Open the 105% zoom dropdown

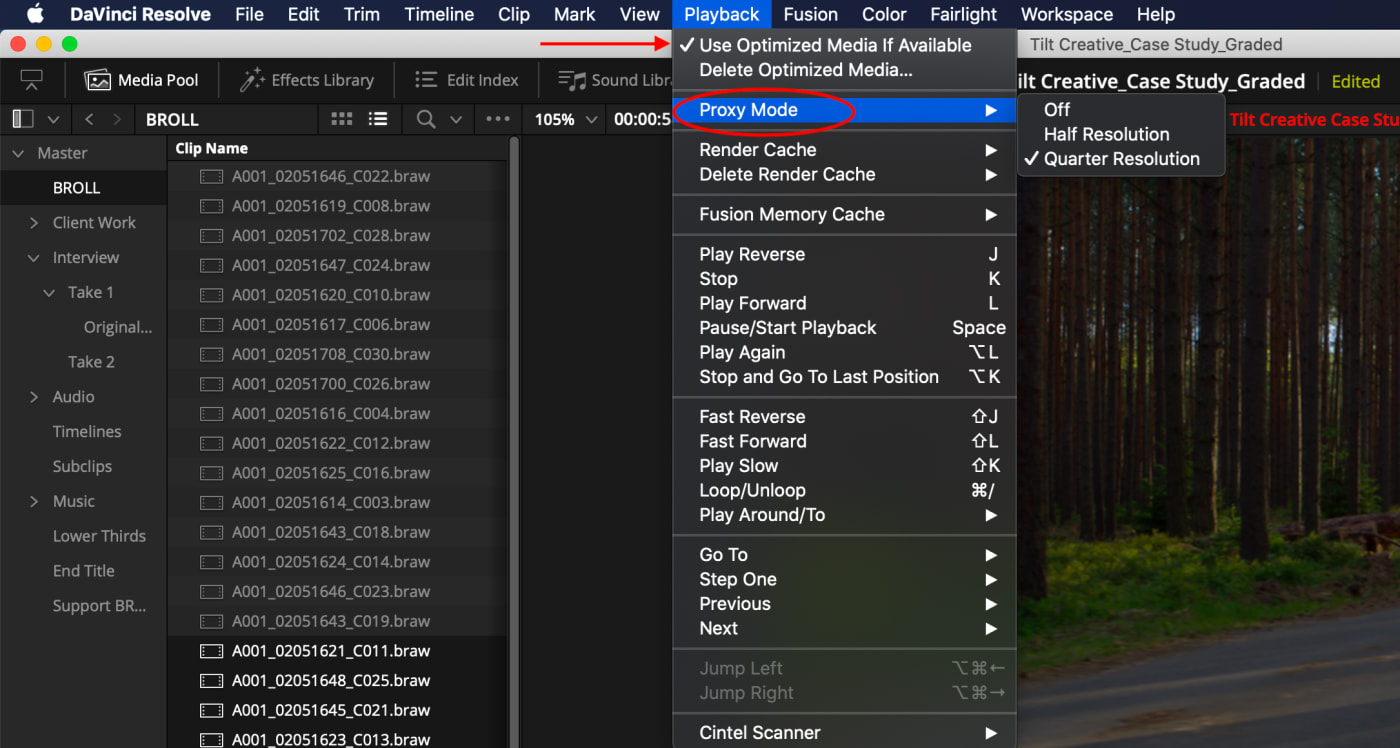[566, 119]
